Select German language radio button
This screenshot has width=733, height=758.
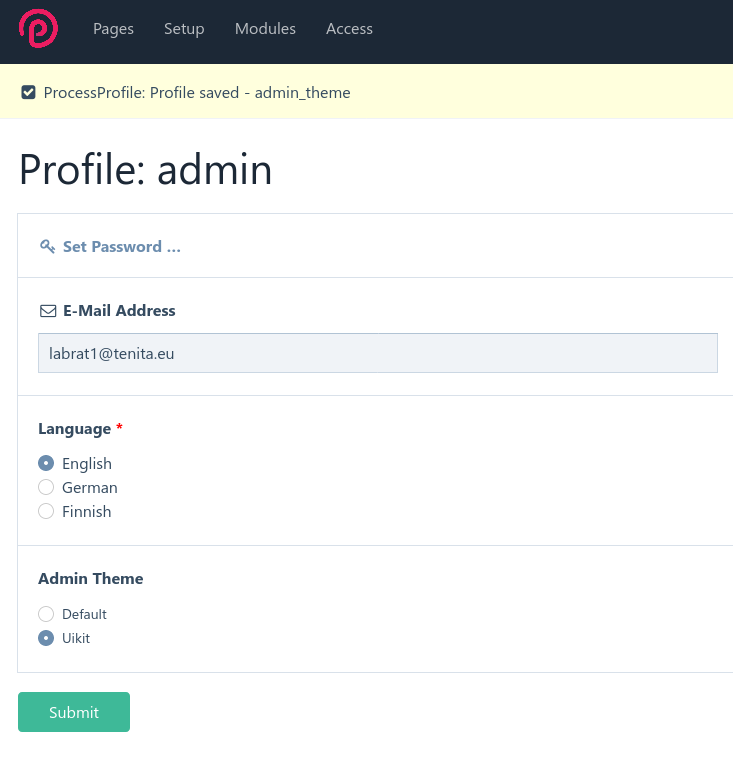click(x=46, y=487)
